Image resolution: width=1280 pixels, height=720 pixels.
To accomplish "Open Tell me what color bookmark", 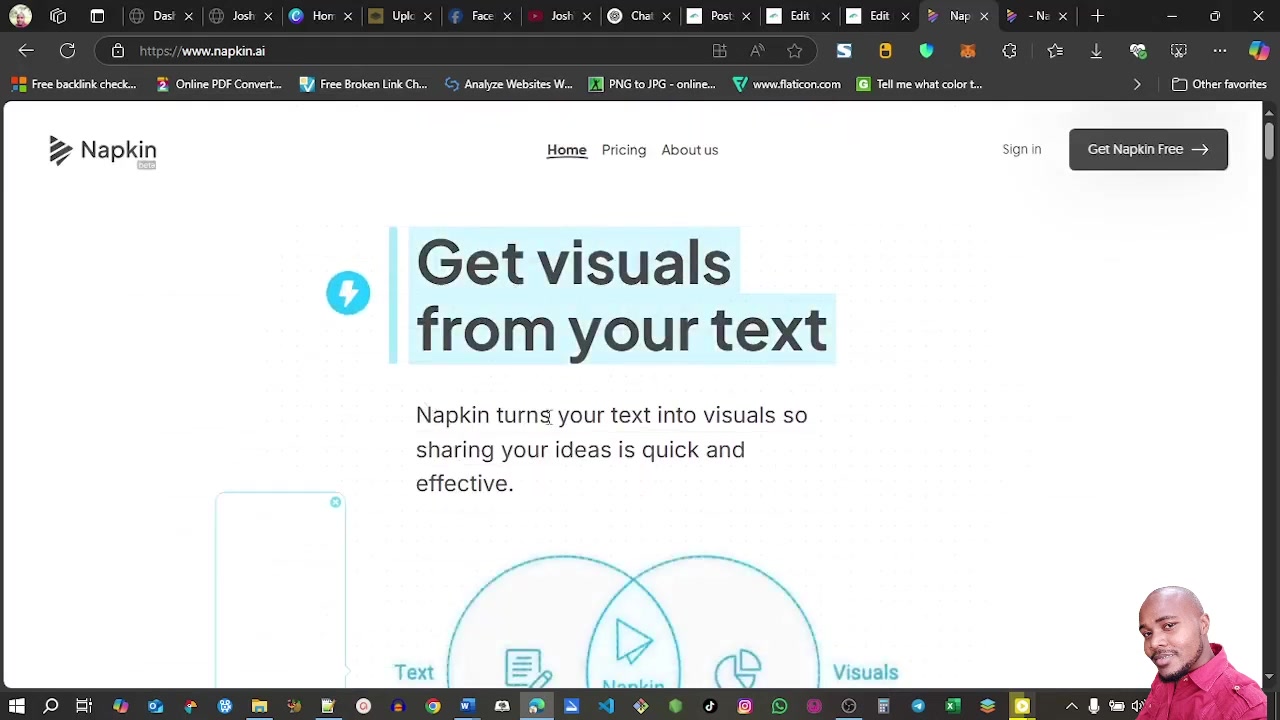I will pyautogui.click(x=920, y=84).
